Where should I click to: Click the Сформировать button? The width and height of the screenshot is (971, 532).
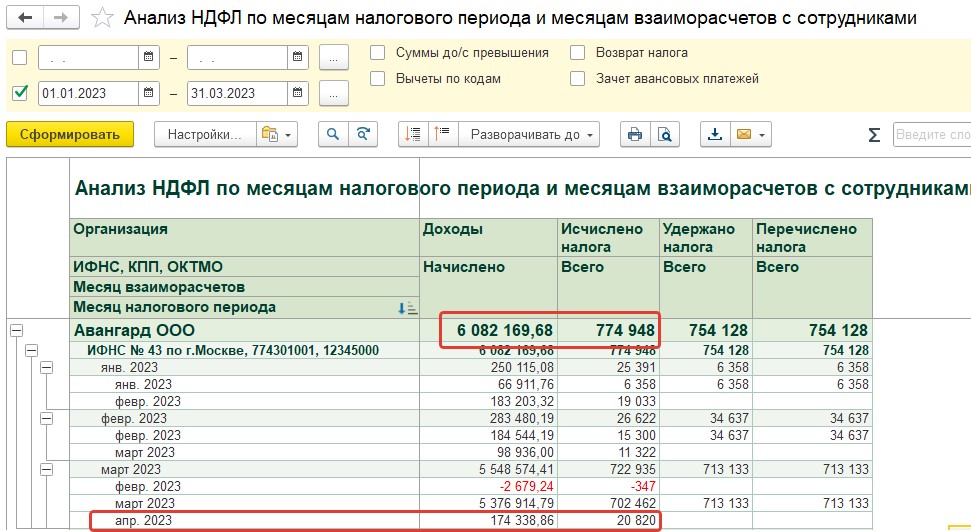coord(70,134)
